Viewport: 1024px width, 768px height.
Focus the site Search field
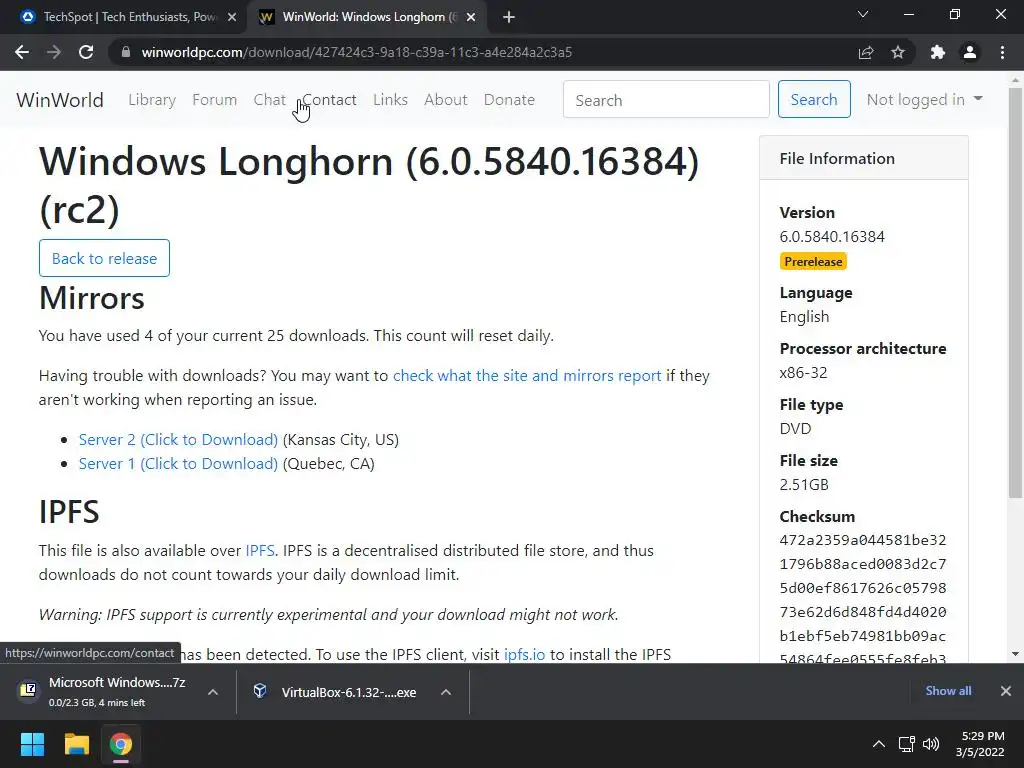click(666, 99)
